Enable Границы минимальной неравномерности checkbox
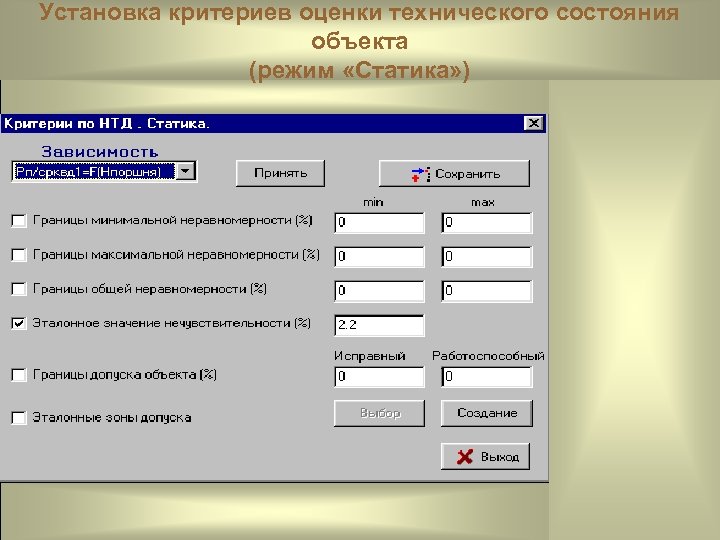Viewport: 720px width, 540px height. [19, 221]
